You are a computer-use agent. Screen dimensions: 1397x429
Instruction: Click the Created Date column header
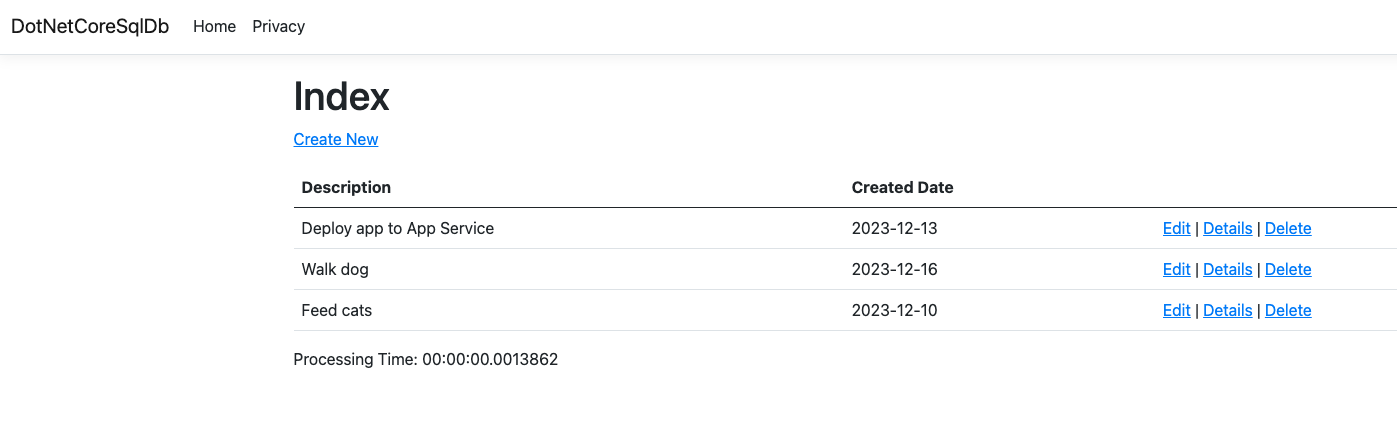[x=902, y=187]
